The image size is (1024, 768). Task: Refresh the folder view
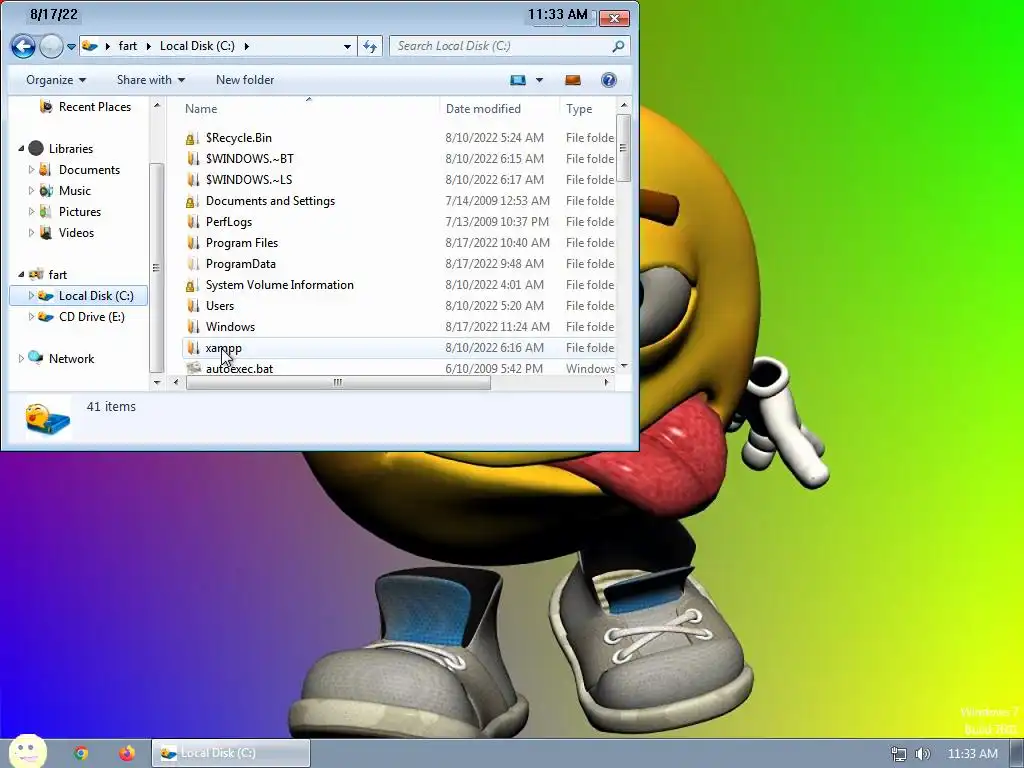tap(370, 46)
